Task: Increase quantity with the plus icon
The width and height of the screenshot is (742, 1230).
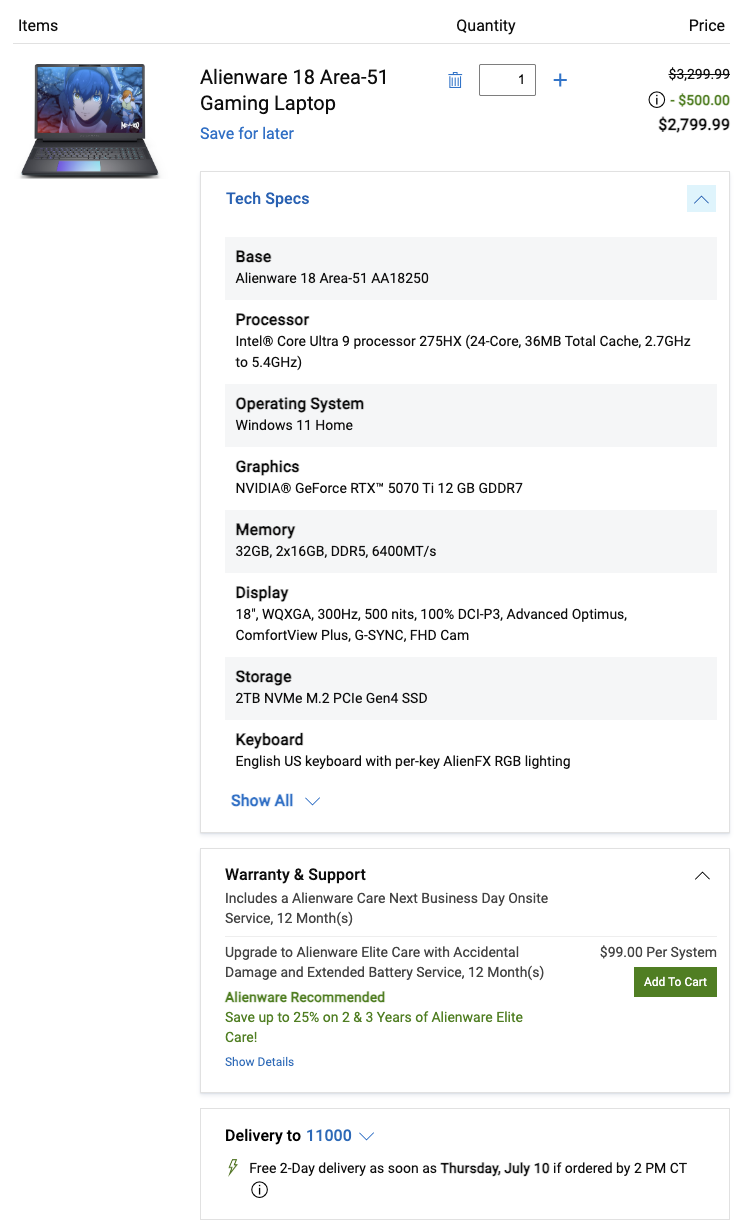Action: 560,80
